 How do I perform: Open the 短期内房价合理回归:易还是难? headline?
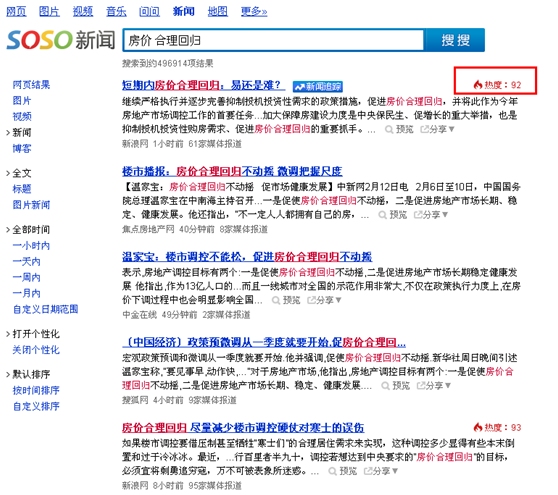(203, 85)
